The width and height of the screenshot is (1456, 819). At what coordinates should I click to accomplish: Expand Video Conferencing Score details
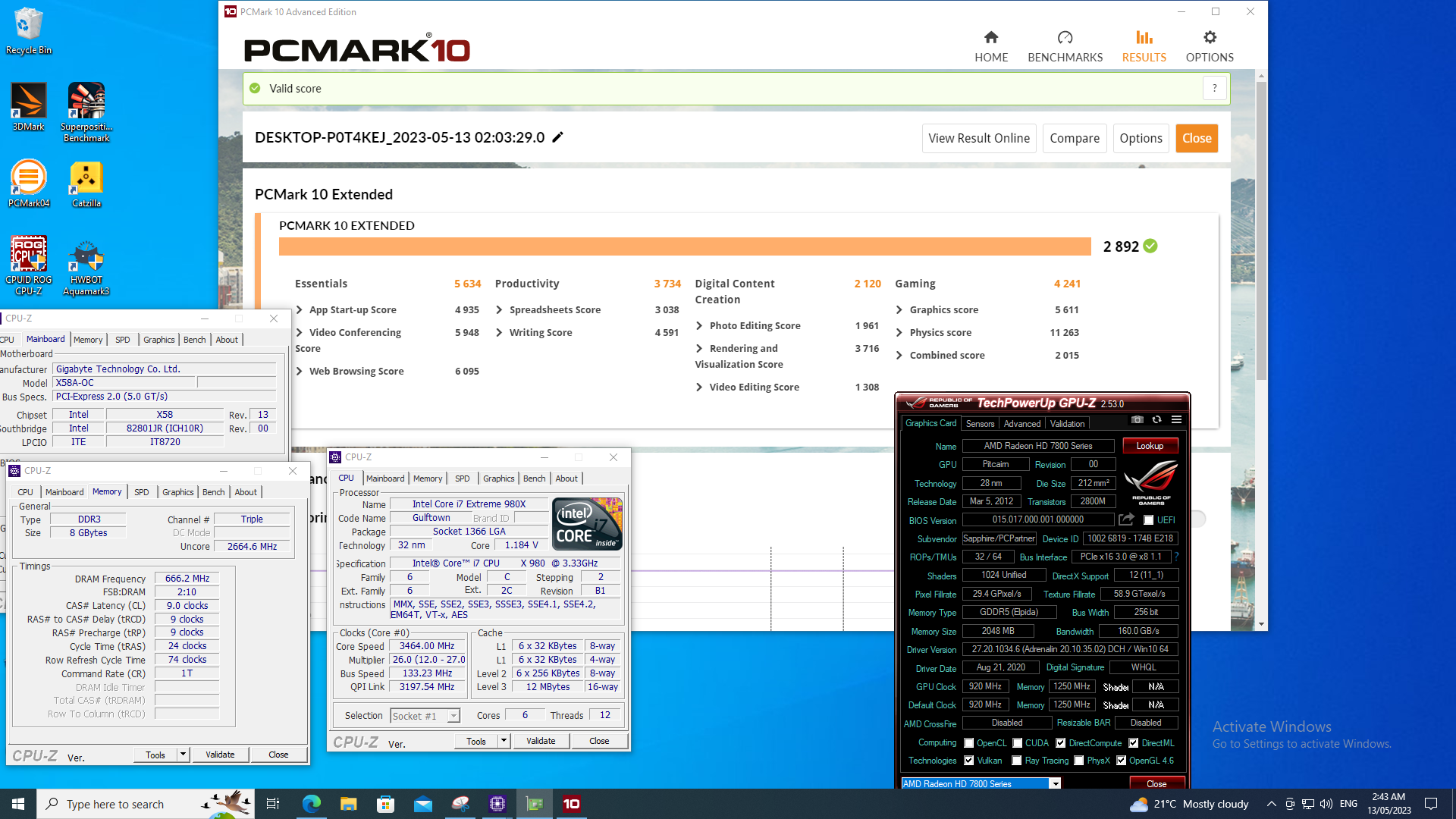coord(300,333)
